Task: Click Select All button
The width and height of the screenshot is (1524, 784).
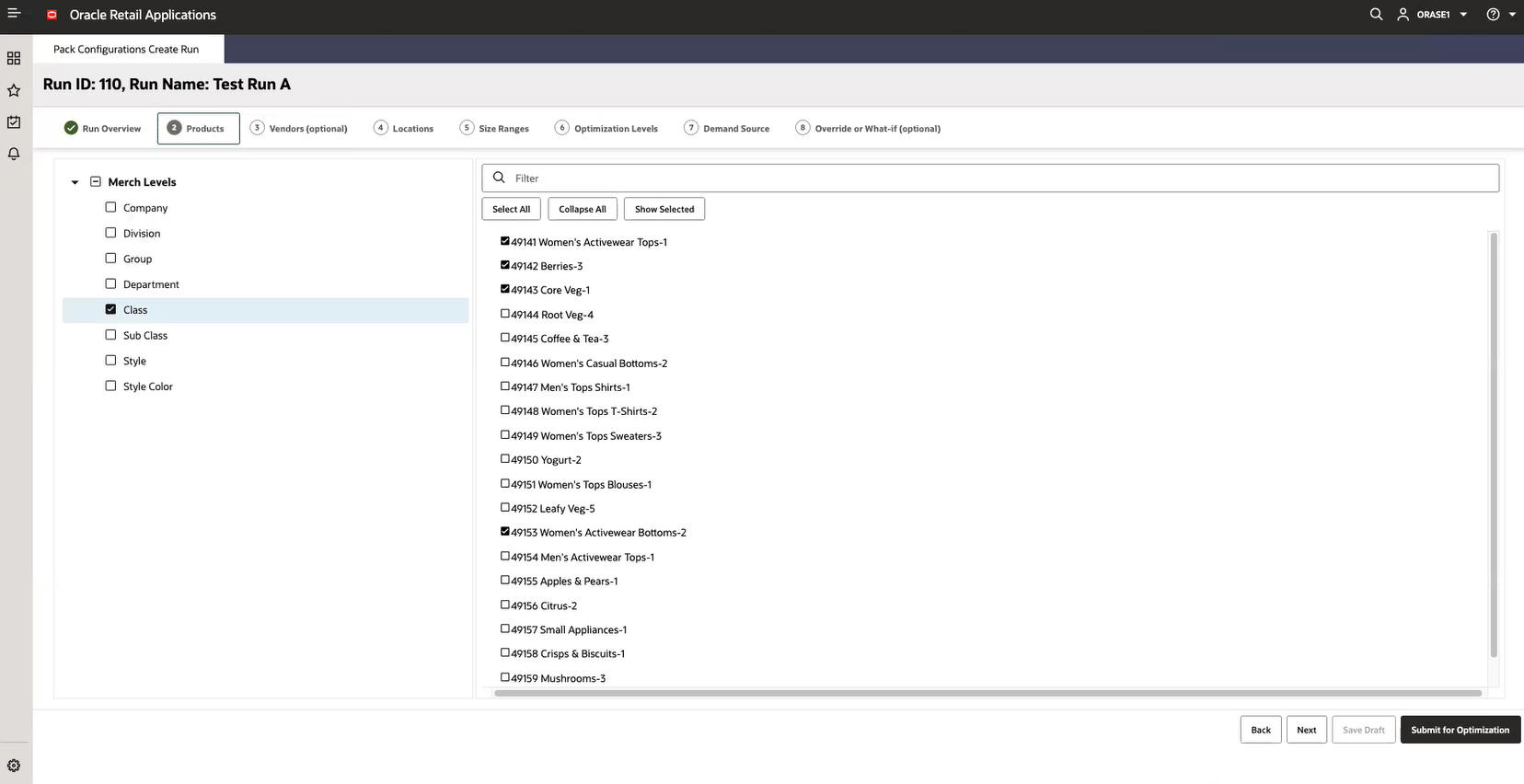Action: [511, 209]
